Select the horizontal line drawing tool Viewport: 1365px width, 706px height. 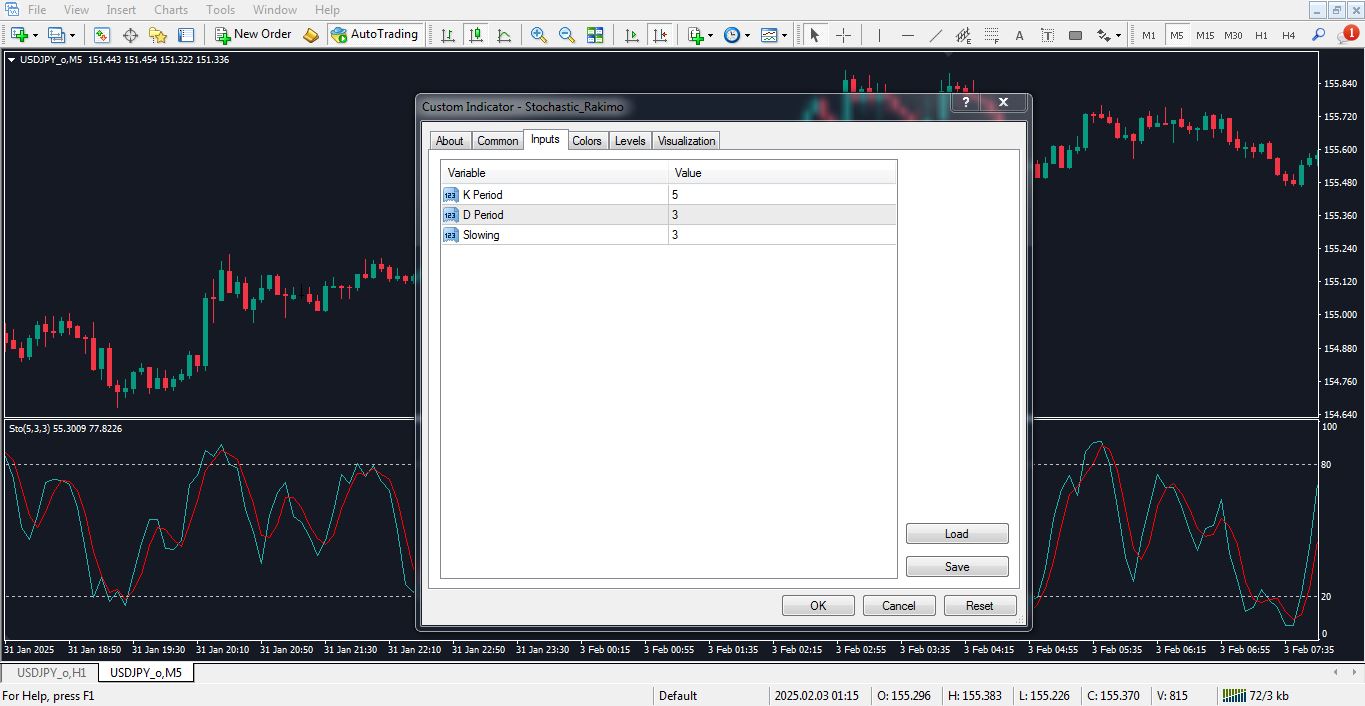point(907,35)
